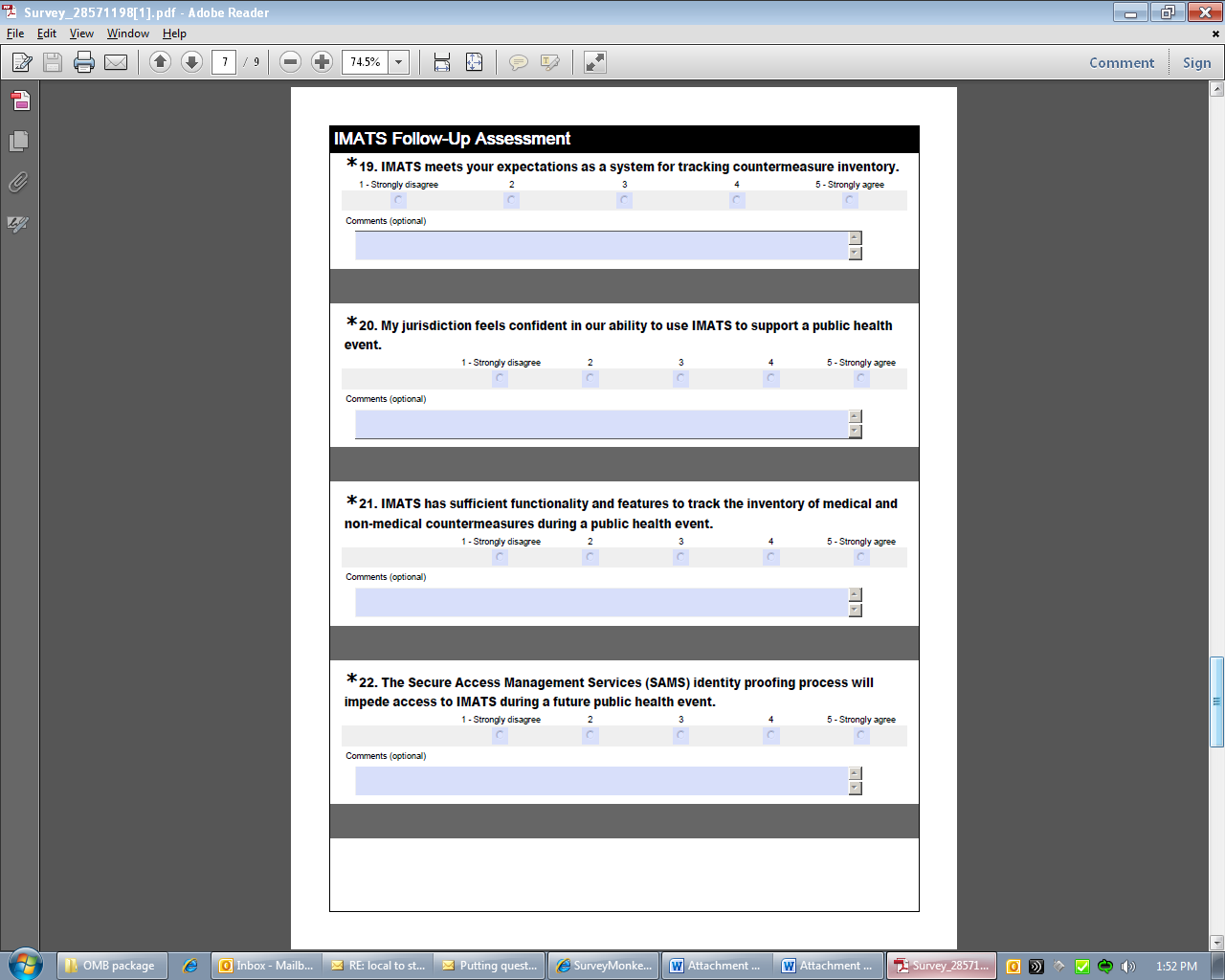Open the zoom level dropdown arrow
The width and height of the screenshot is (1225, 980).
point(399,62)
